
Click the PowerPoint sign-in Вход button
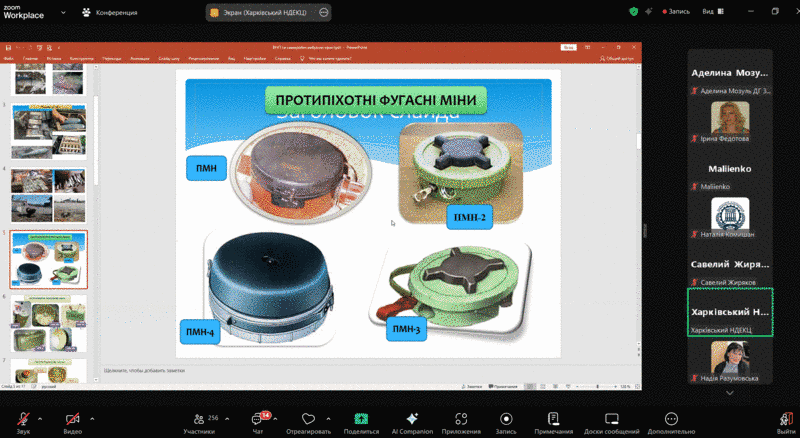click(x=568, y=47)
